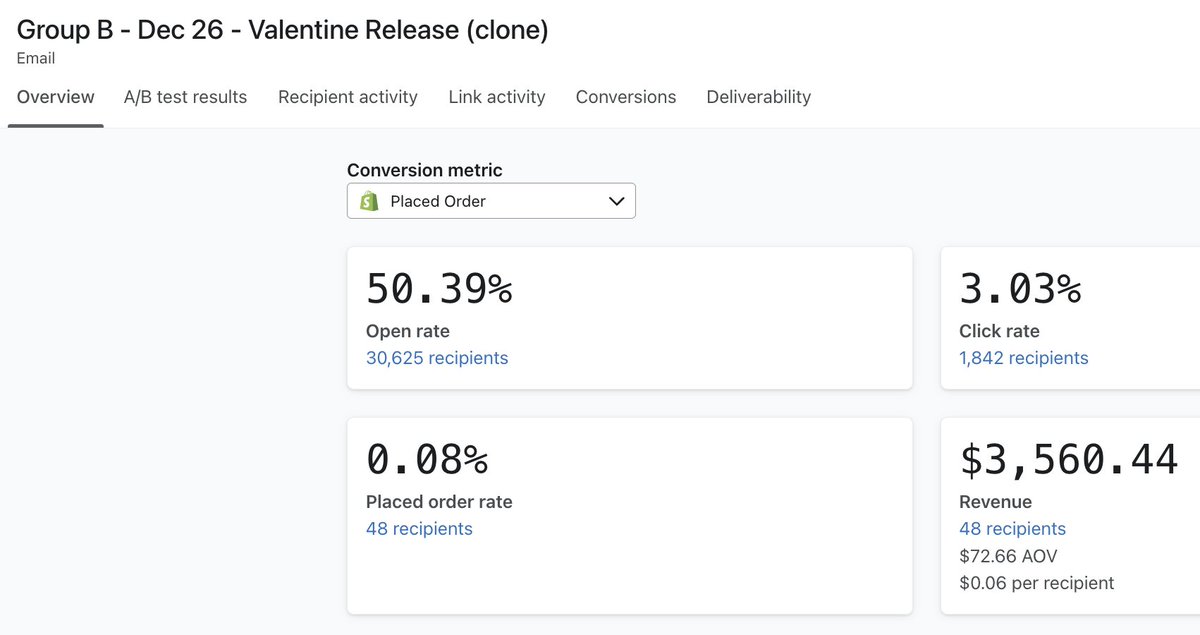Viewport: 1200px width, 635px height.
Task: Click the Placed order rate label
Action: (x=439, y=502)
